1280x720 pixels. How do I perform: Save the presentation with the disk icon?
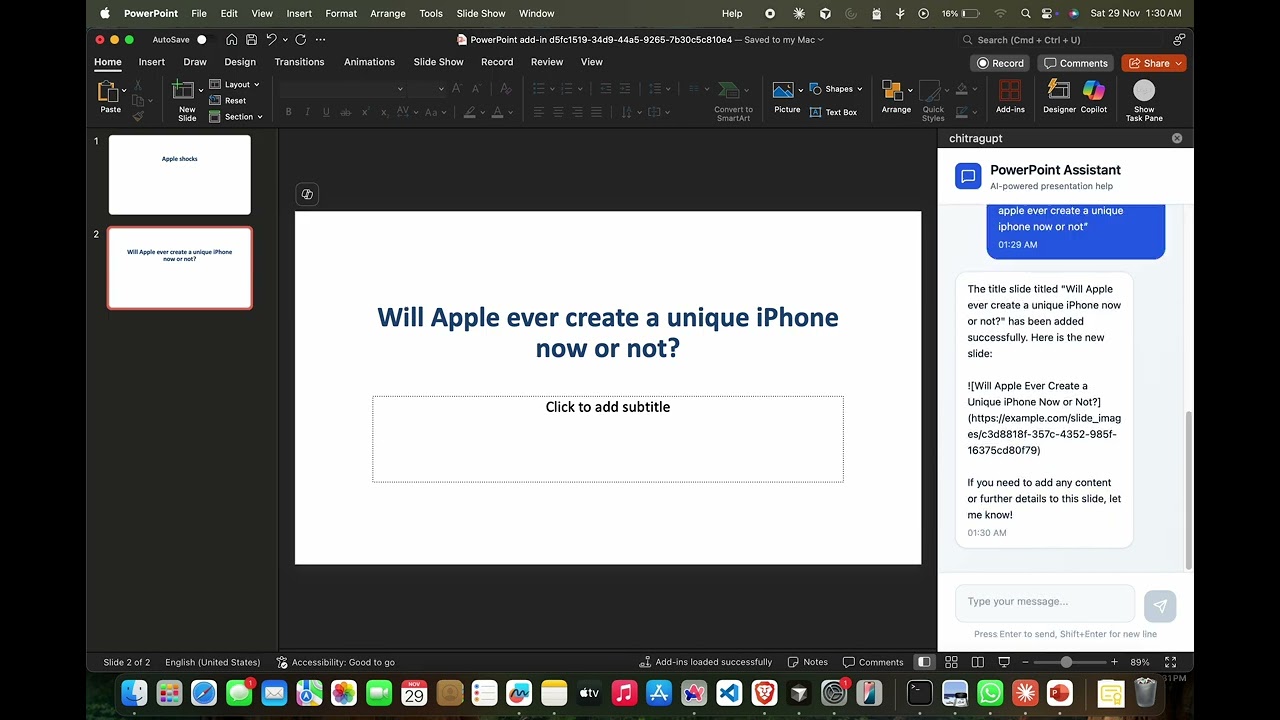pos(251,40)
